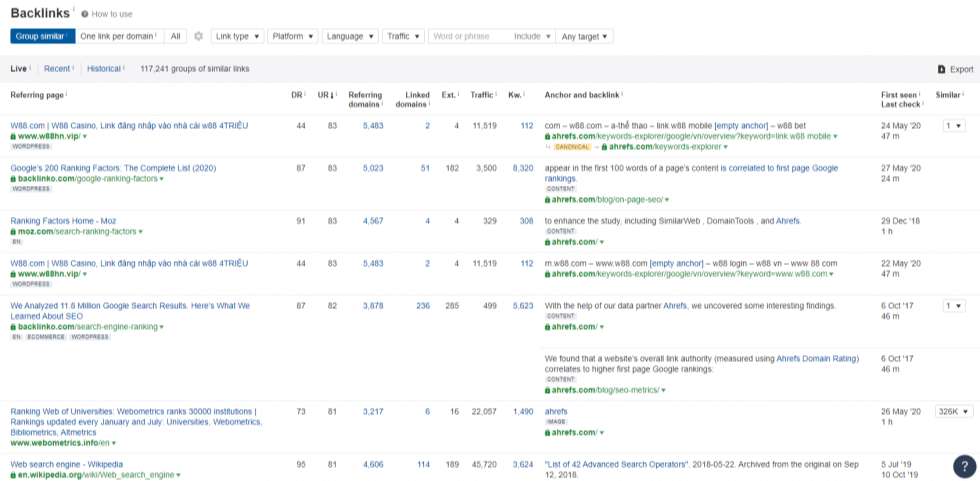Open the Link type dropdown
This screenshot has height=481, width=980.
tap(238, 36)
